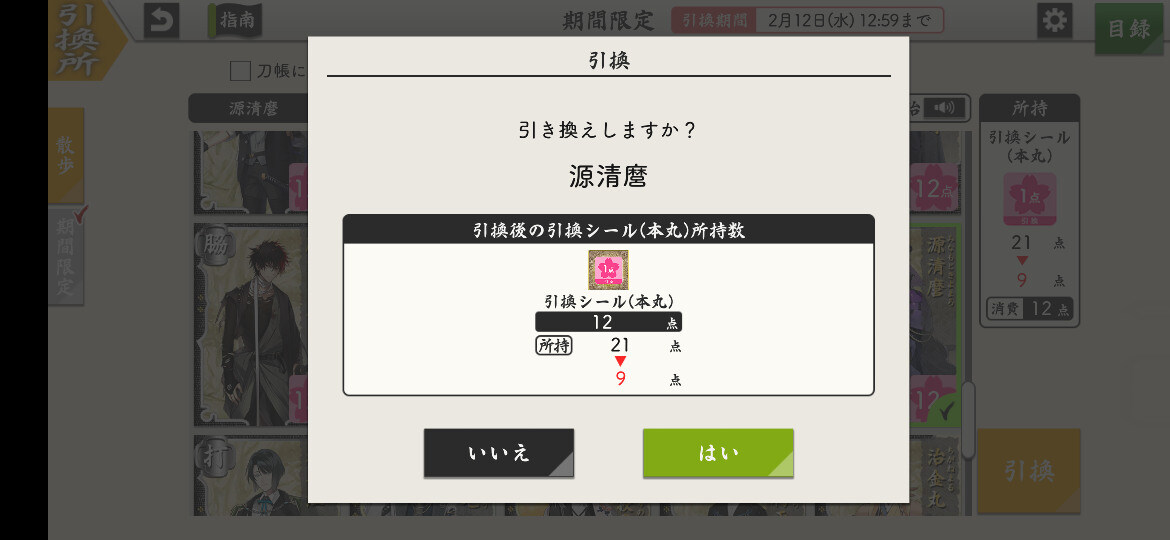Viewport: 1170px width, 540px height.
Task: Select the 脇 wakizashi character card
Action: pyautogui.click(x=251, y=324)
